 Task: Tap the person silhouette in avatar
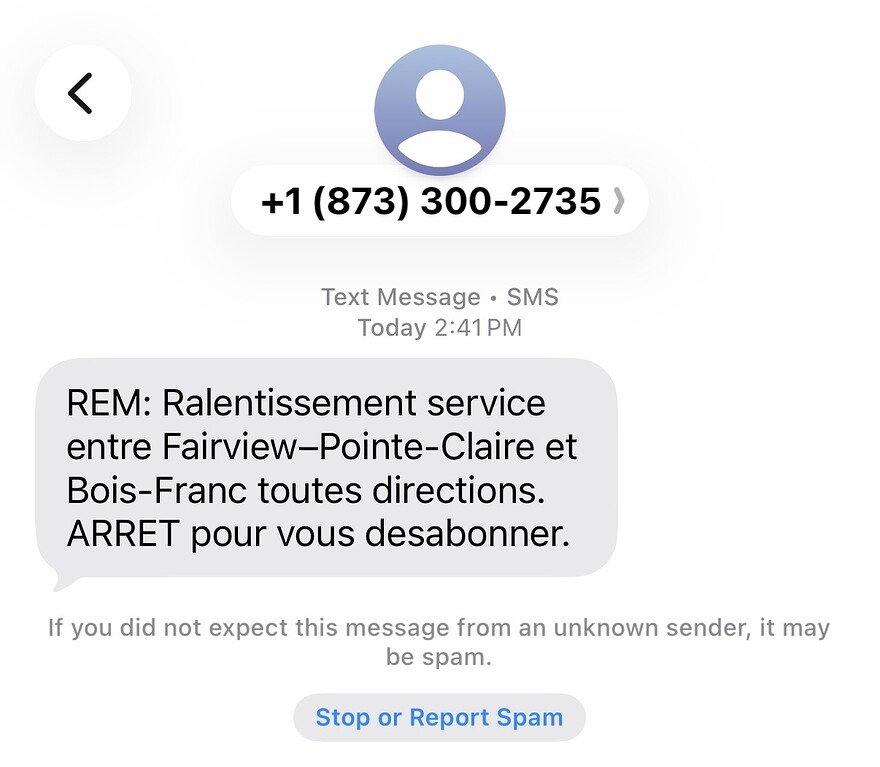point(439,118)
